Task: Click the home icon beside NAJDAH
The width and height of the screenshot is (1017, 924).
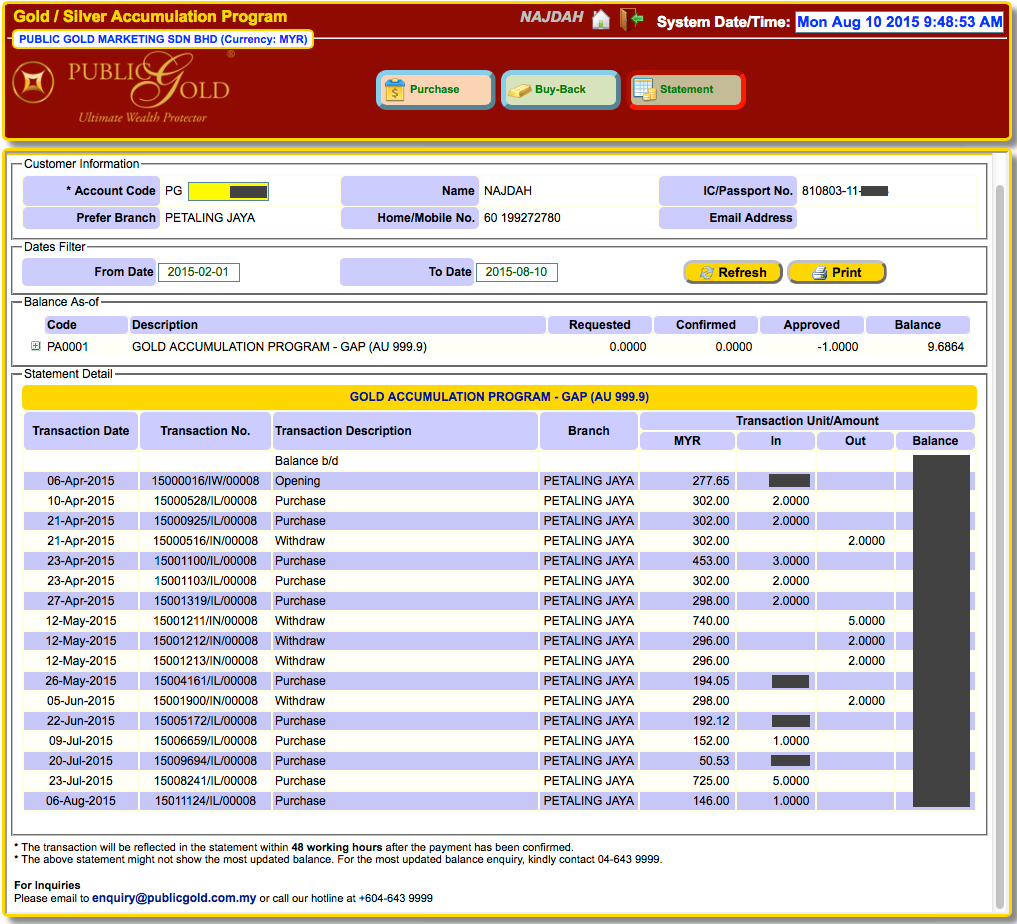Action: [x=600, y=20]
